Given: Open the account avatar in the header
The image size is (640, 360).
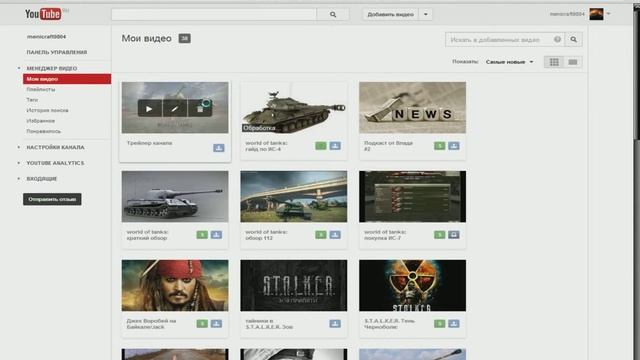Looking at the screenshot, I should point(596,14).
